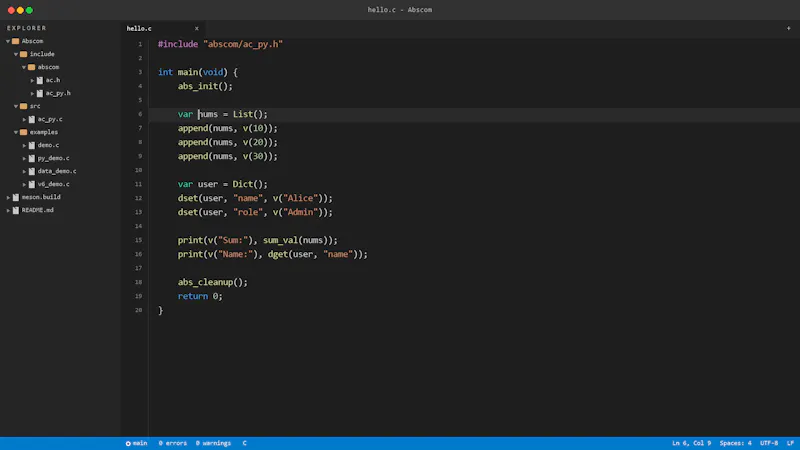Click the data_demo.c file icon
Image resolution: width=800 pixels, height=450 pixels.
click(32, 171)
